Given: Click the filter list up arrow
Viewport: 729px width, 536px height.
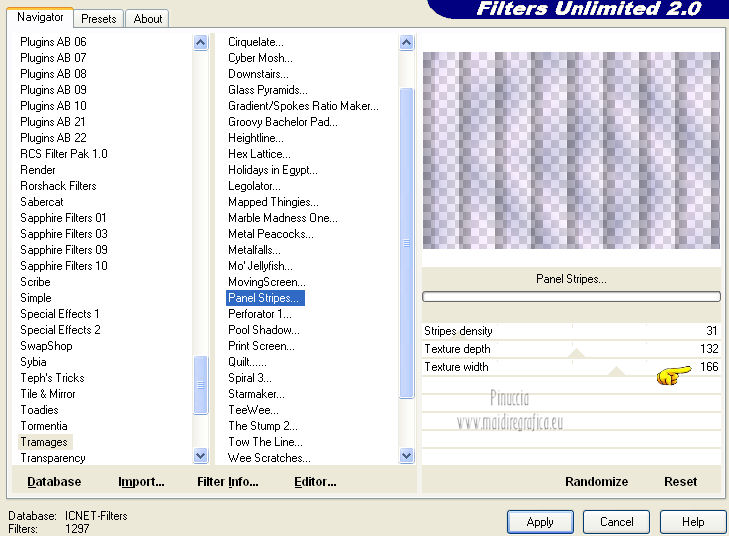Looking at the screenshot, I should [406, 43].
